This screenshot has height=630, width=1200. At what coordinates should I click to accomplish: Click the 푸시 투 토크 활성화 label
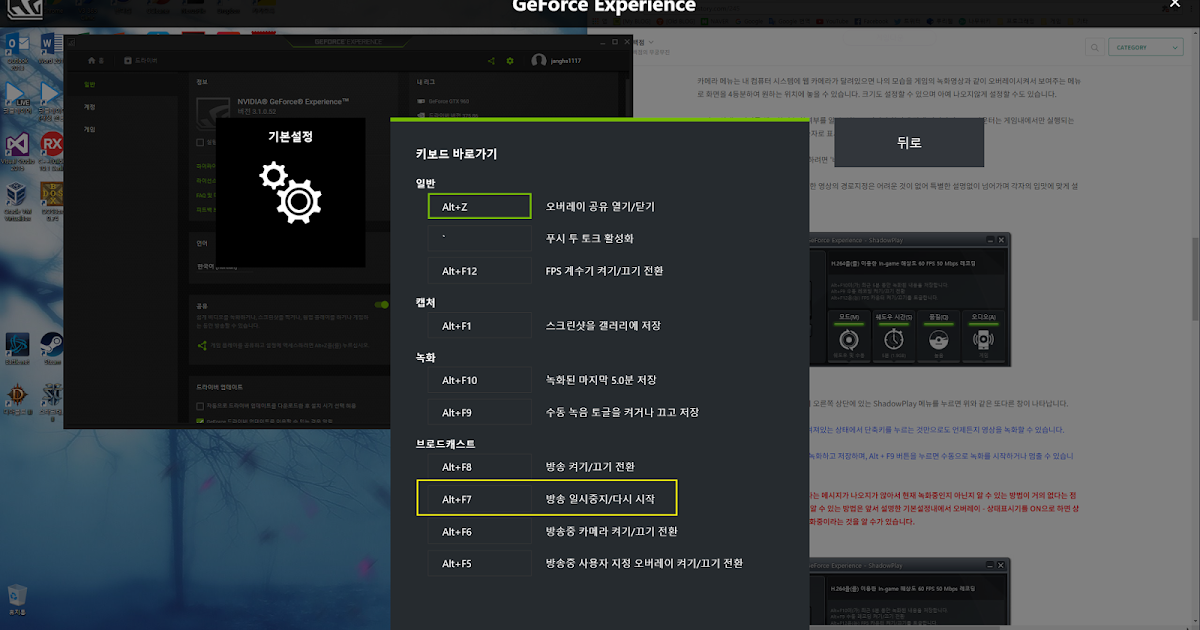point(589,239)
